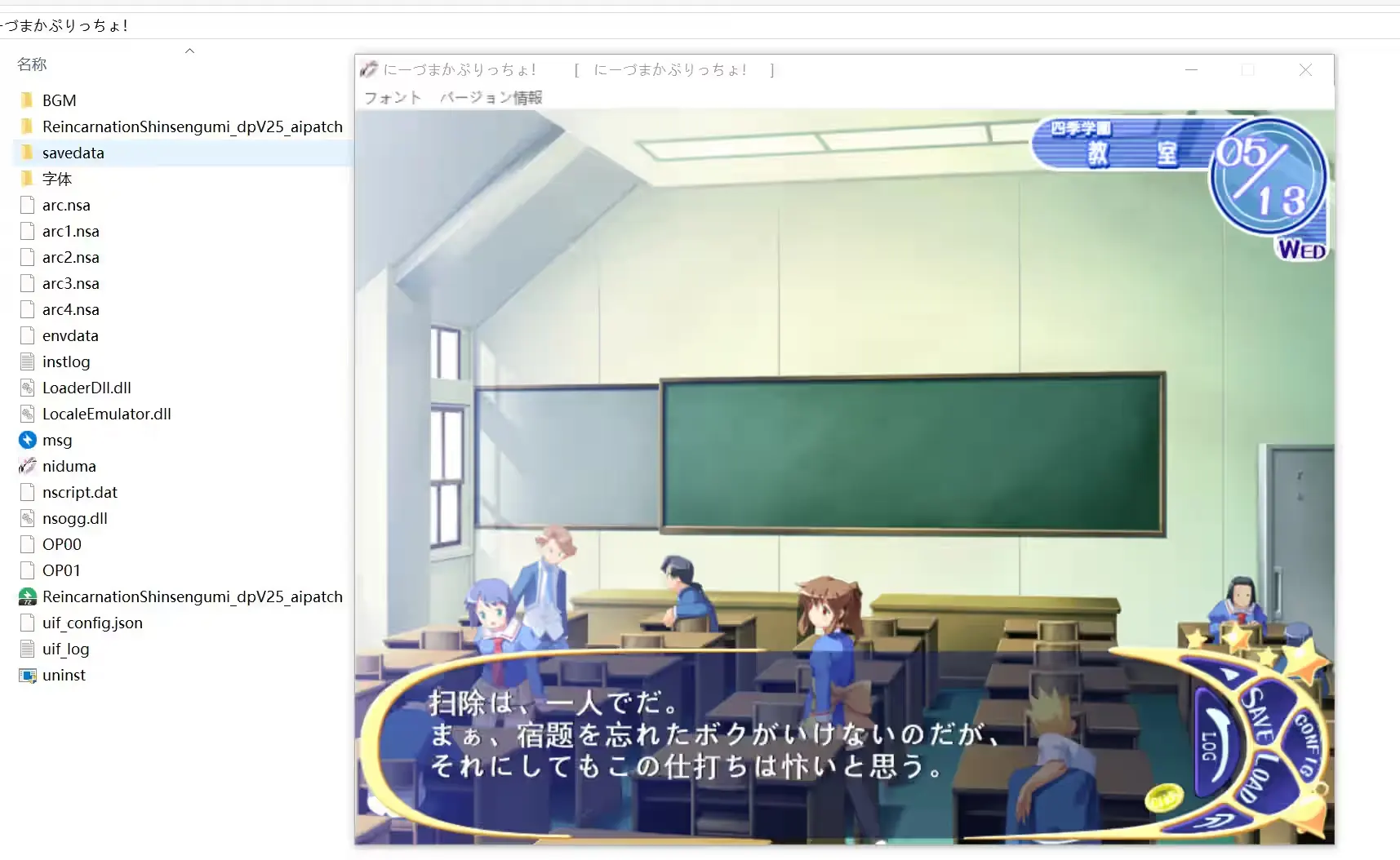Select the niduma executable icon

pyautogui.click(x=27, y=466)
